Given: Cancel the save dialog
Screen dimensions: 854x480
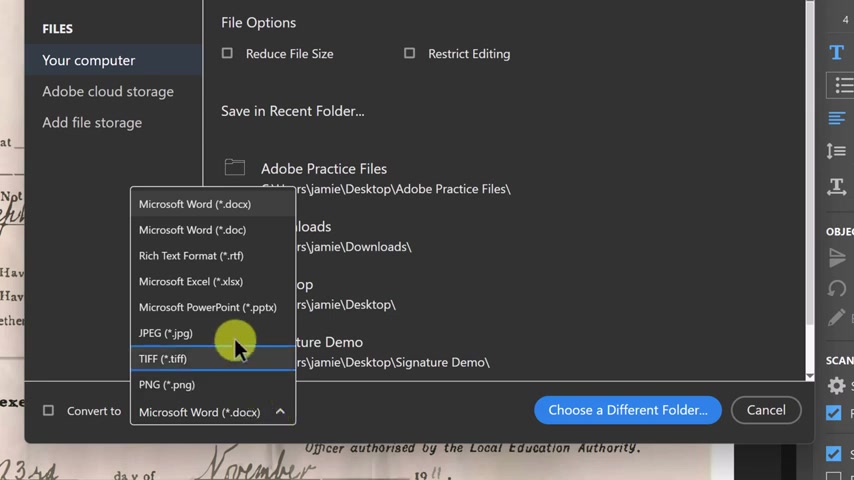Looking at the screenshot, I should click(x=766, y=410).
